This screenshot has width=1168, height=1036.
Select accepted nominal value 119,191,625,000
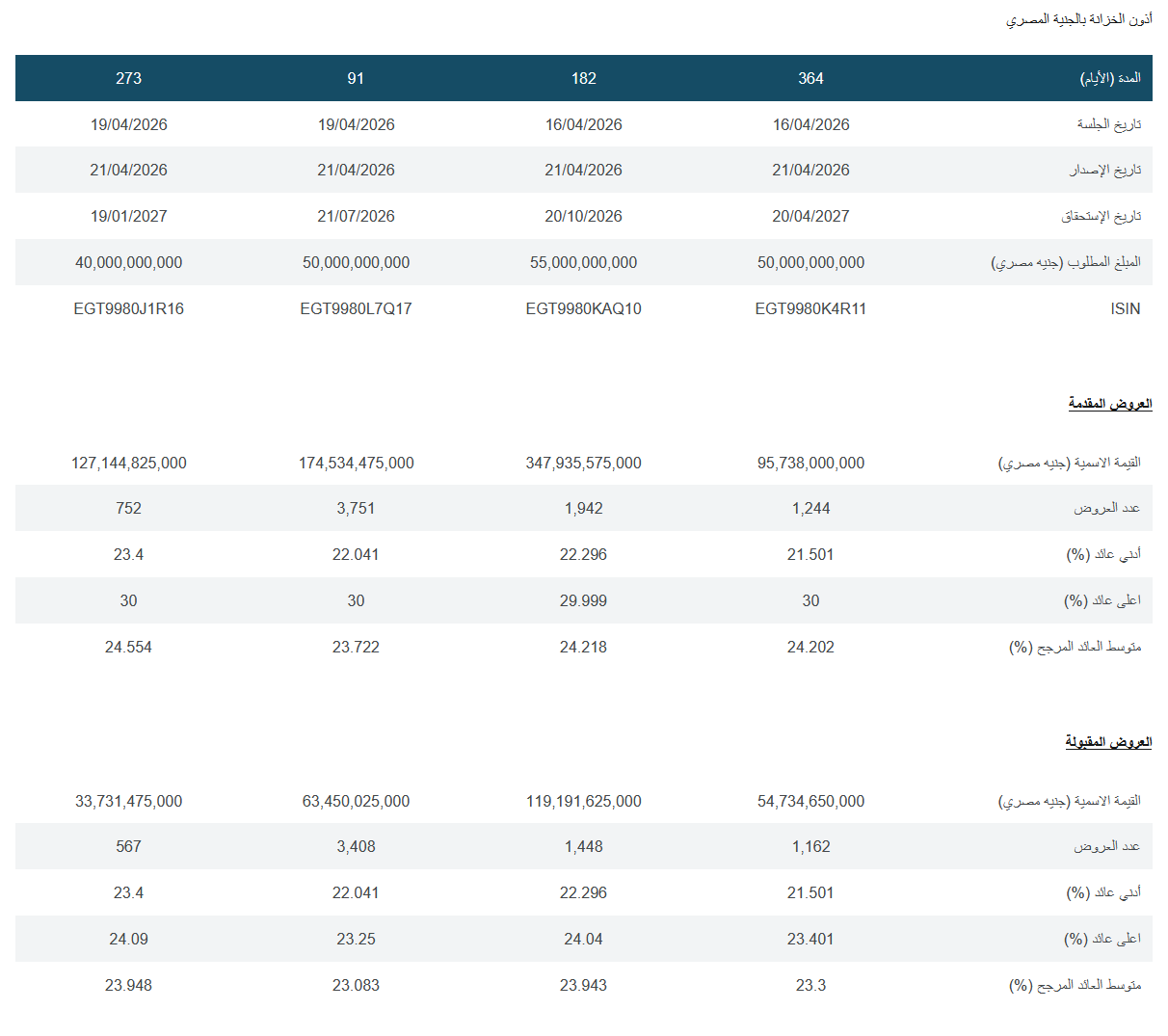click(x=583, y=801)
